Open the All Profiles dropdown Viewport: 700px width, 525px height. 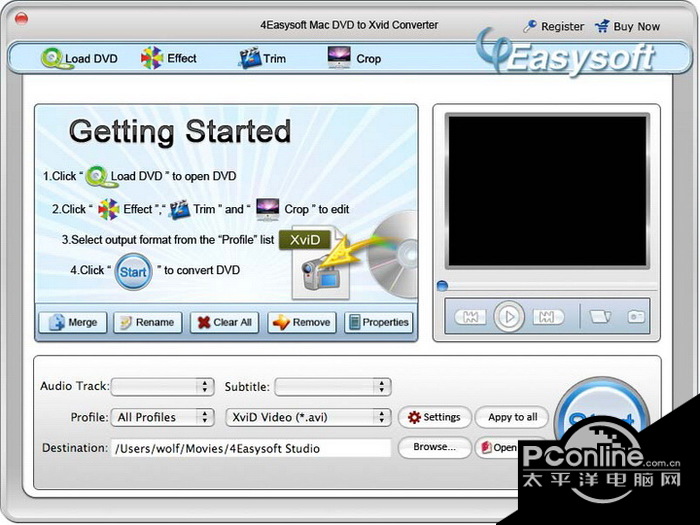pos(162,417)
